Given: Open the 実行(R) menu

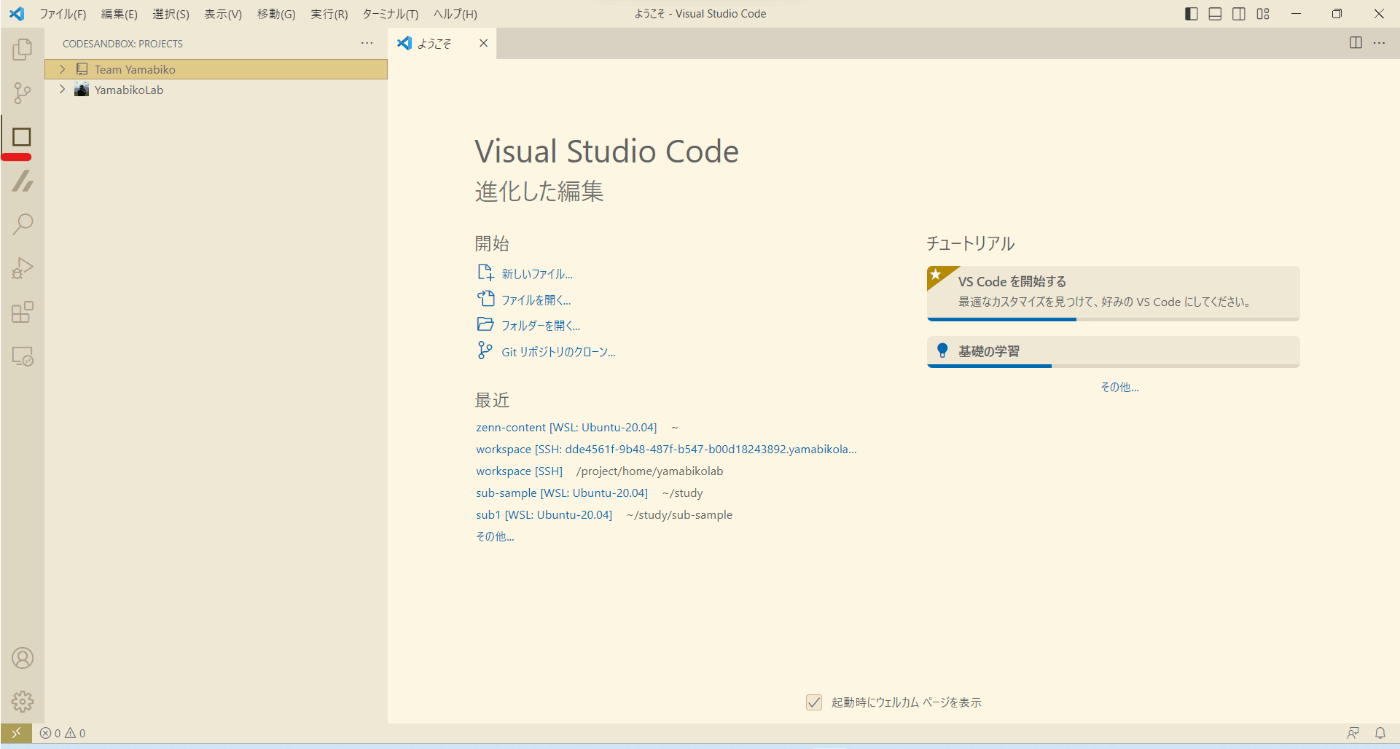Looking at the screenshot, I should click(x=329, y=14).
